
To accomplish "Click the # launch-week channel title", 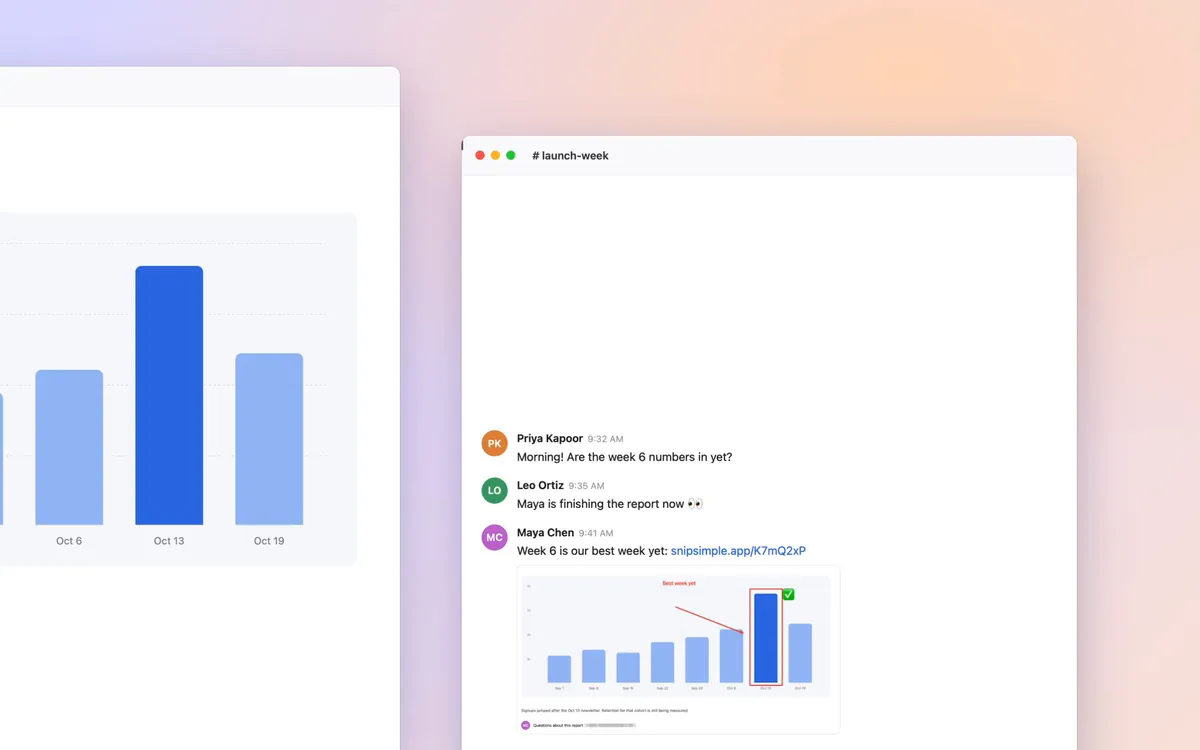I will [570, 156].
